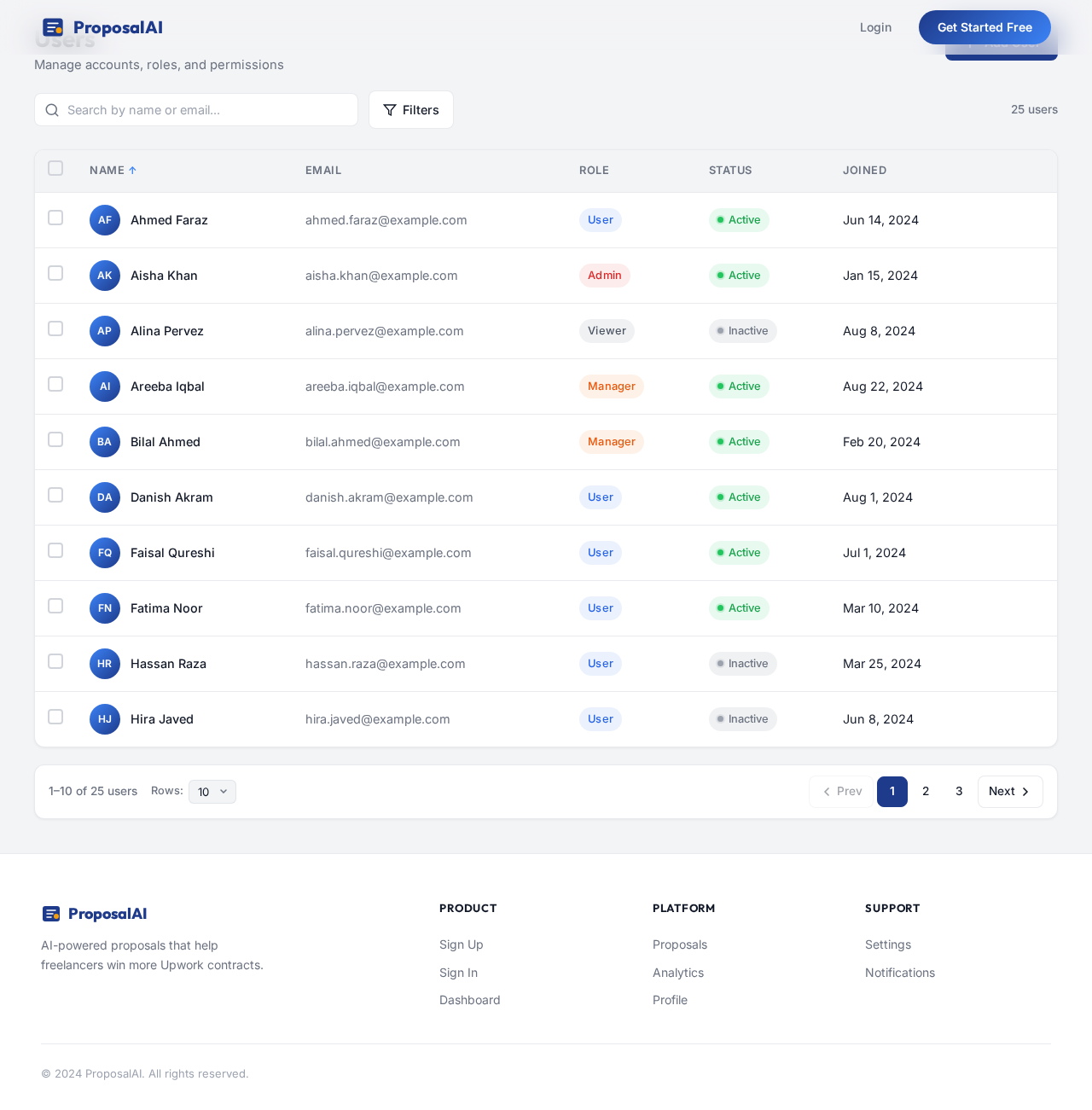Image resolution: width=1092 pixels, height=1110 pixels.
Task: Click Ahmed Faraz's AF avatar
Action: pos(105,220)
